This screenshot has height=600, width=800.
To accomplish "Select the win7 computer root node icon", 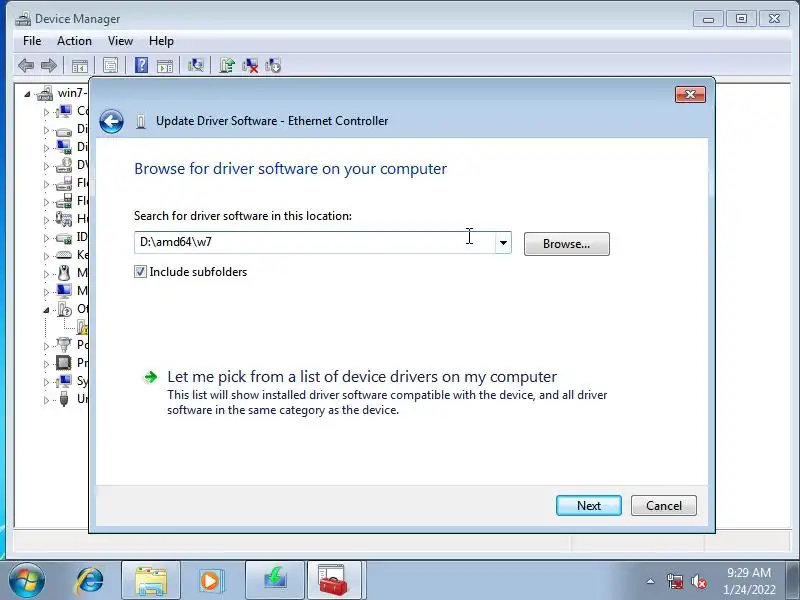I will click(x=45, y=93).
